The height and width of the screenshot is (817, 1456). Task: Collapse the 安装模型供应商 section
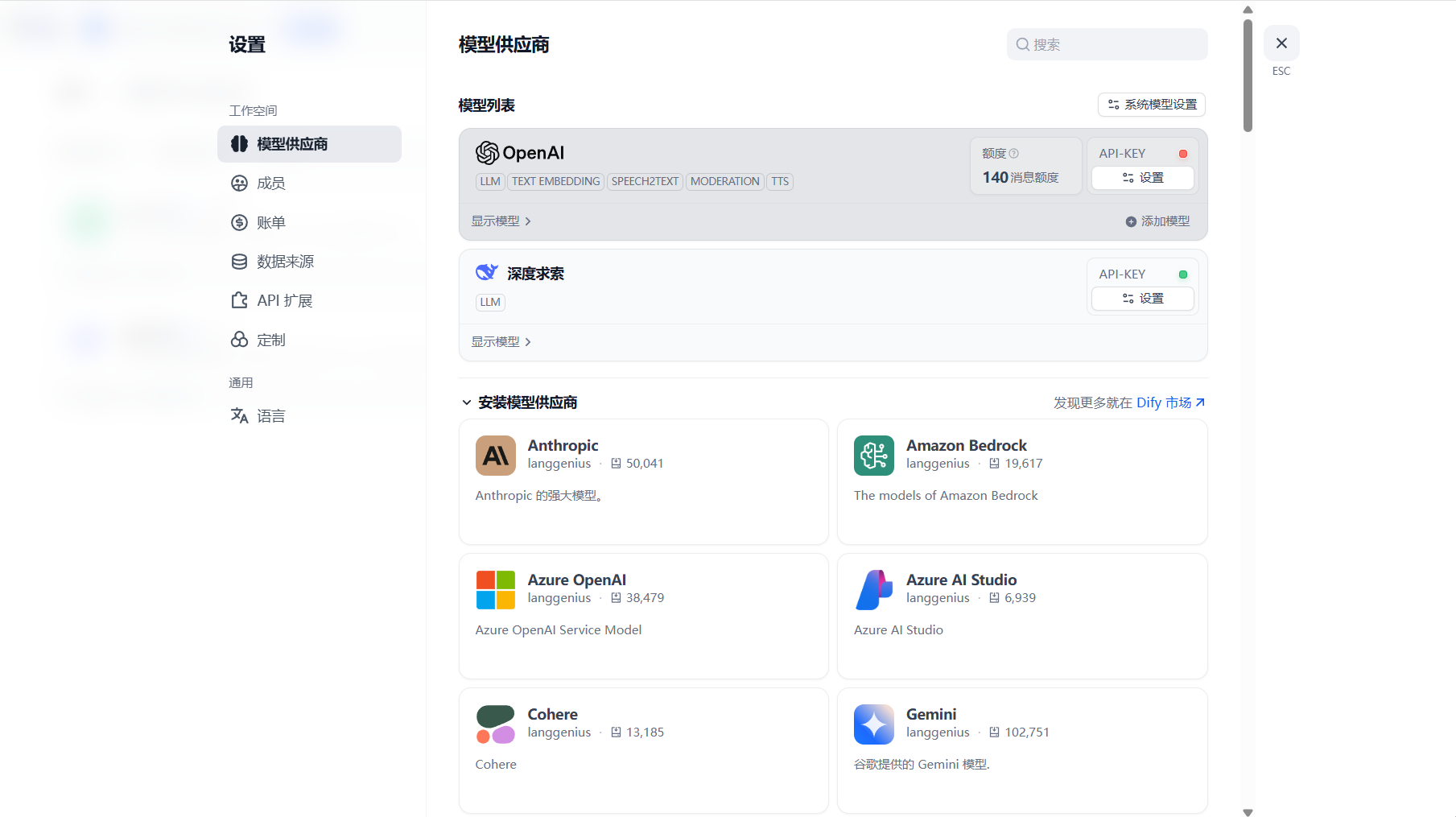point(519,402)
